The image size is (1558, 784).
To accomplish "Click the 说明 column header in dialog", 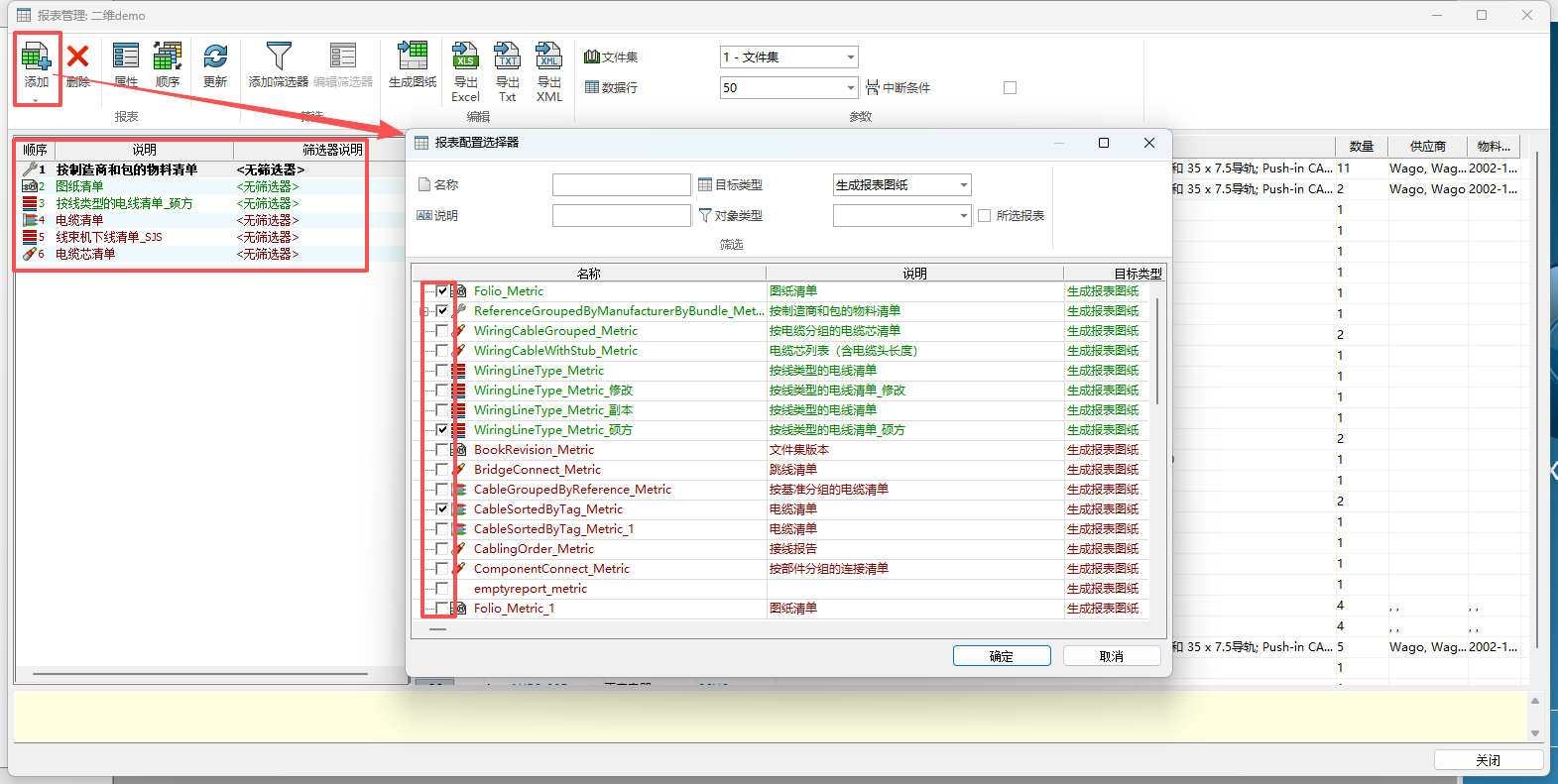I will click(913, 274).
